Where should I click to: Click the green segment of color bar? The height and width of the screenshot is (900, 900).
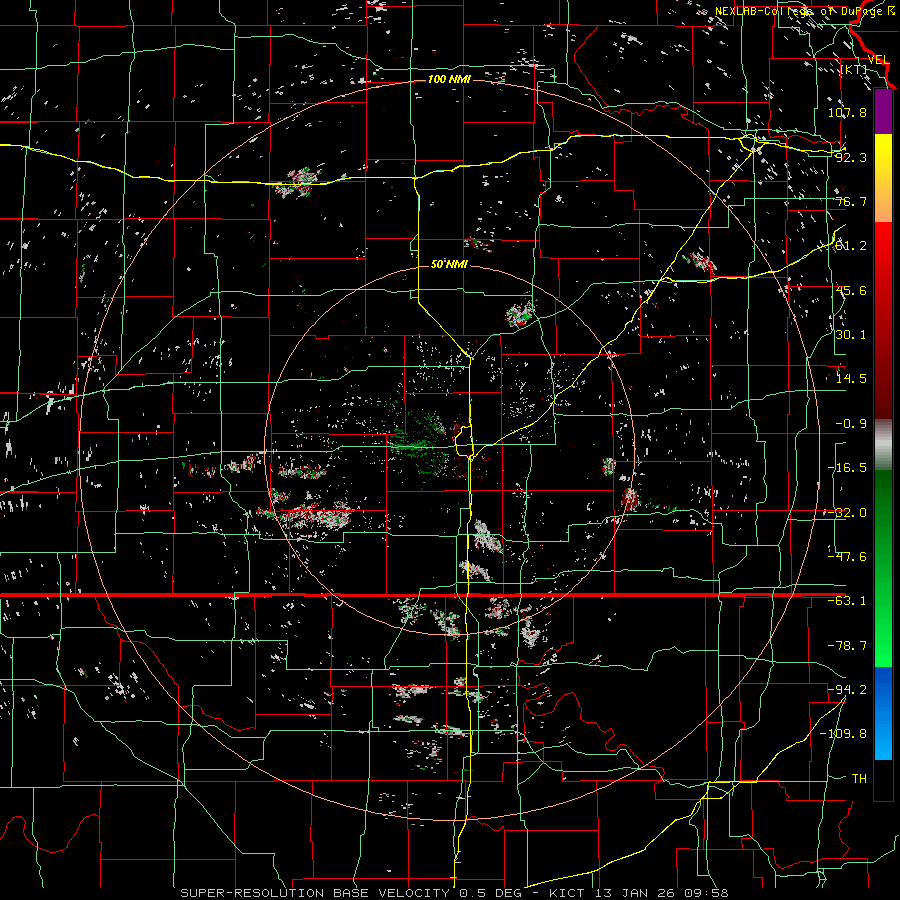tap(883, 568)
